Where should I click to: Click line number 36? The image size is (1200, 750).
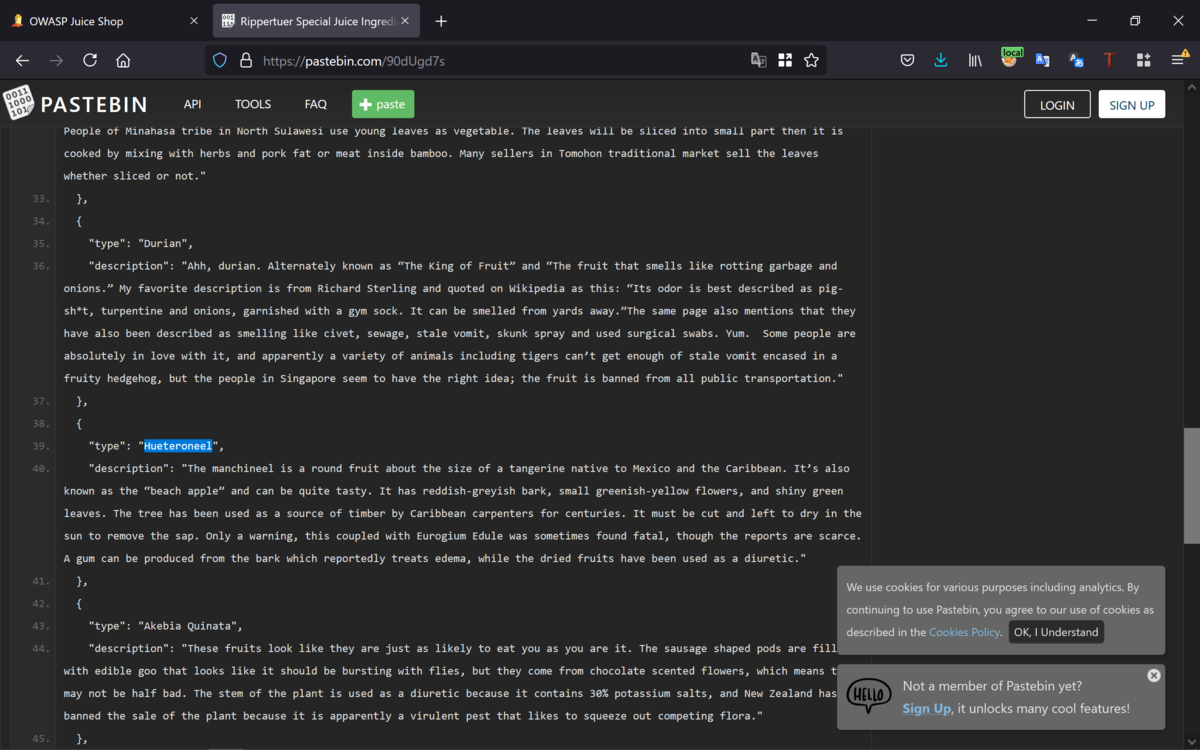pos(40,266)
